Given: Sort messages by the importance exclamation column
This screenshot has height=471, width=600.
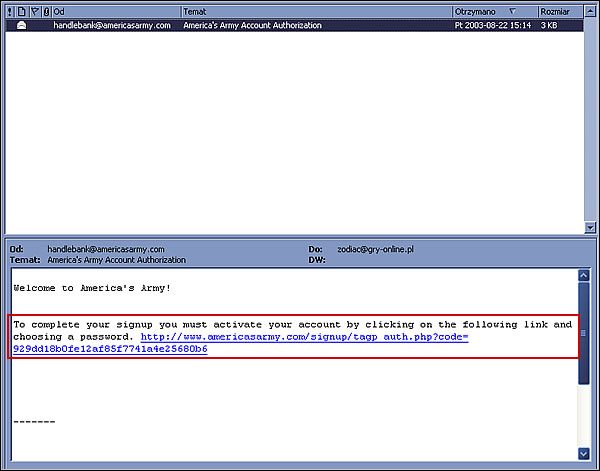Looking at the screenshot, I should click(10, 11).
